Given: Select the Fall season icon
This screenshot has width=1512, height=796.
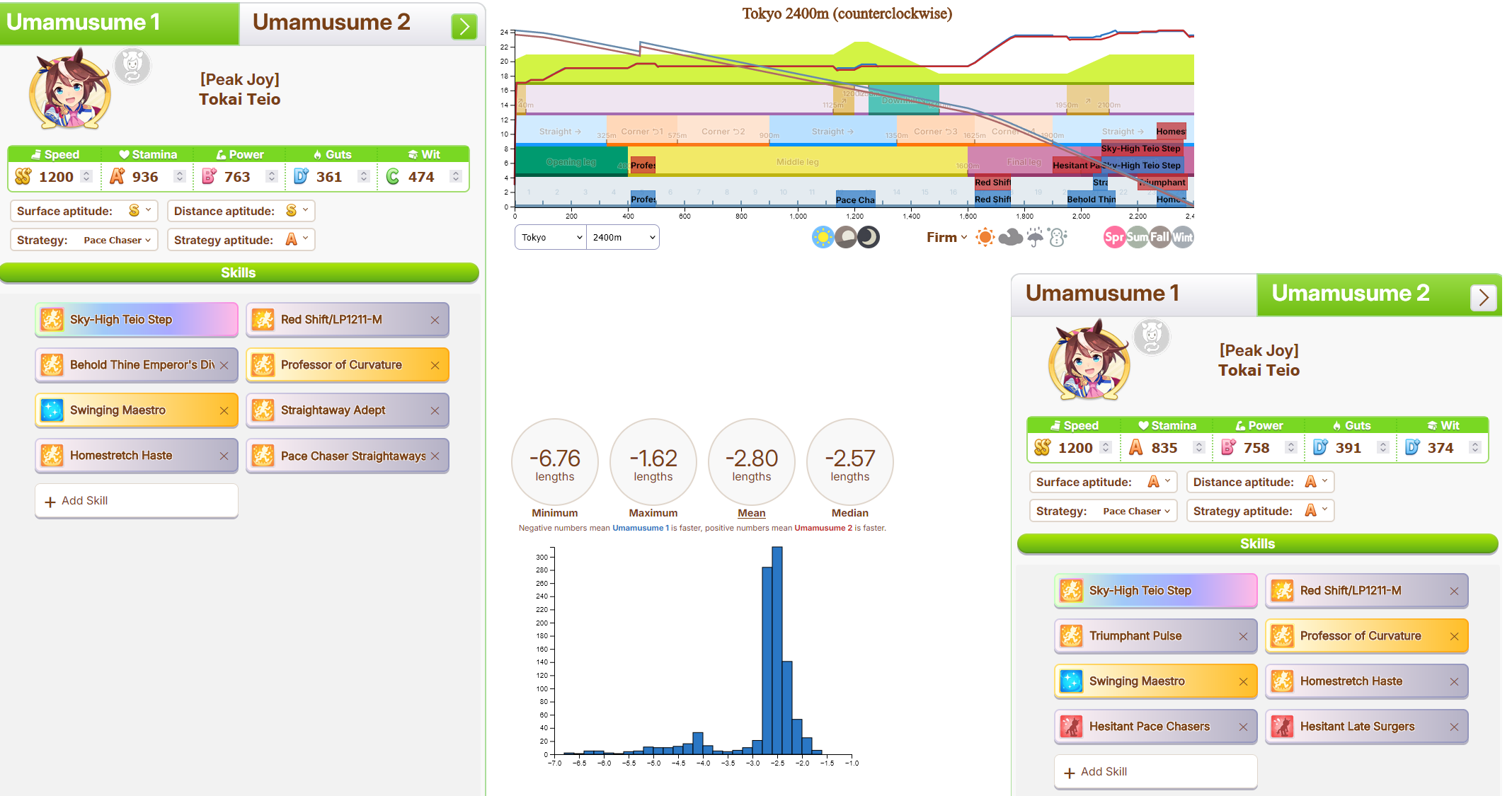Looking at the screenshot, I should coord(1159,237).
